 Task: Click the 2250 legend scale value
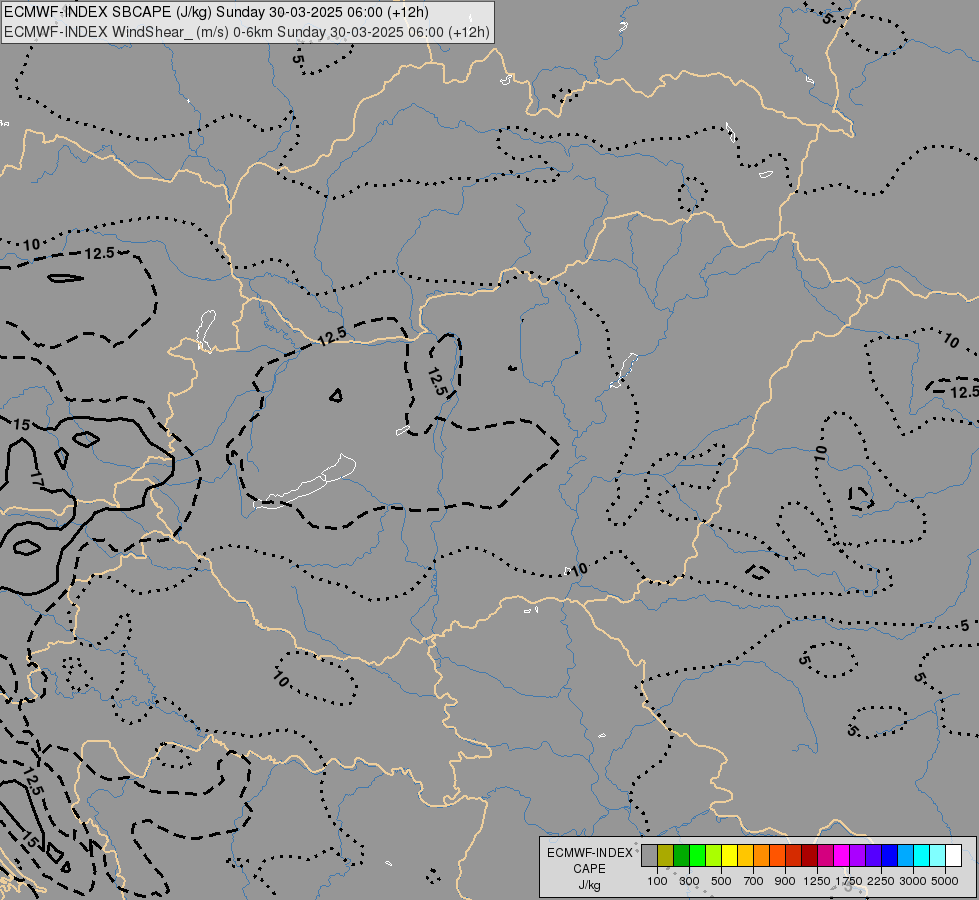click(881, 881)
